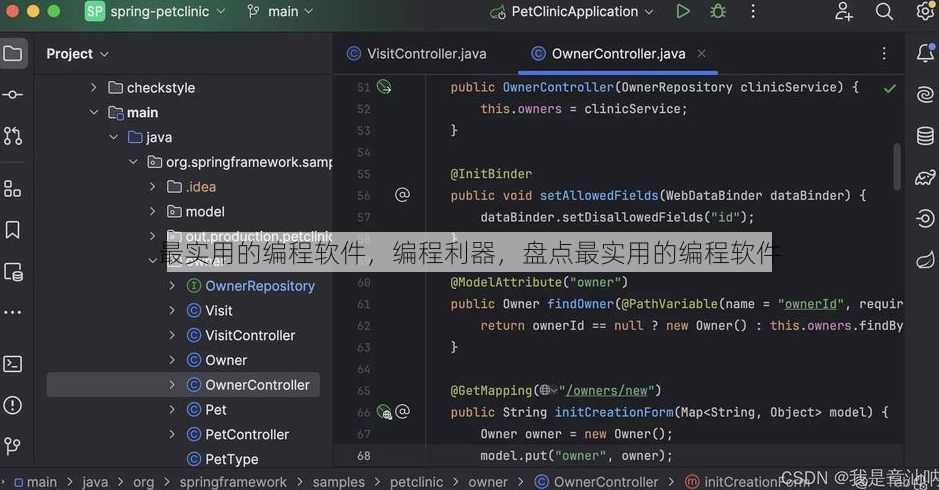Expand the OwnerRepository node

[x=172, y=286]
